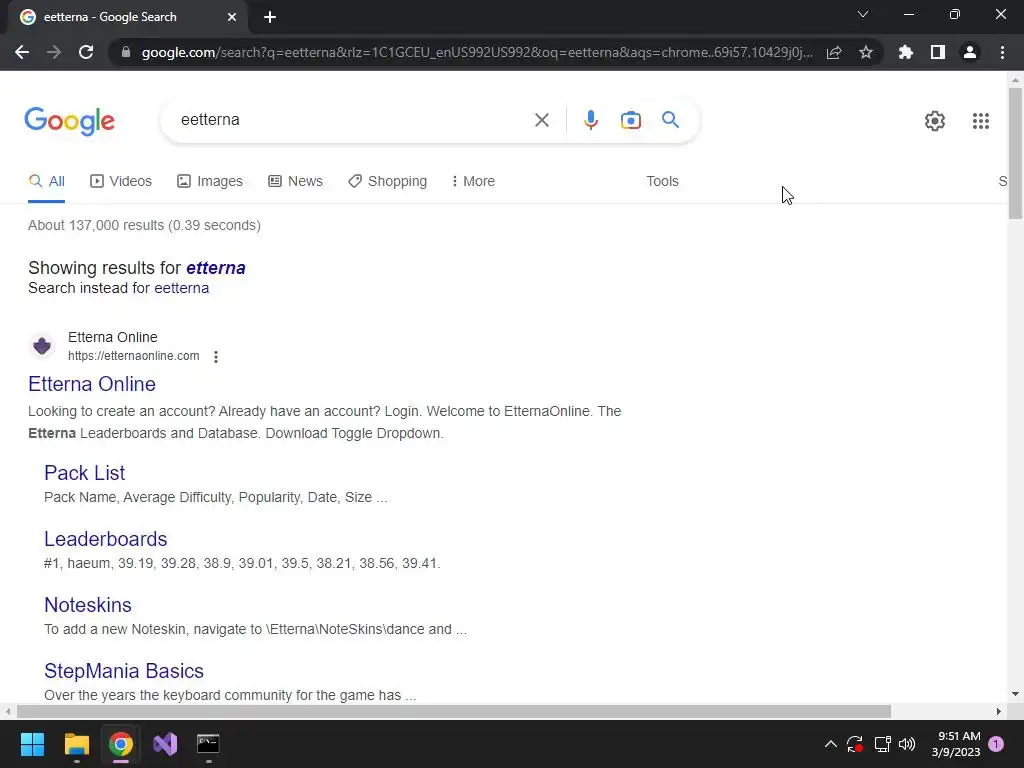The height and width of the screenshot is (768, 1024).
Task: Open a new browser tab
Action: click(x=270, y=17)
